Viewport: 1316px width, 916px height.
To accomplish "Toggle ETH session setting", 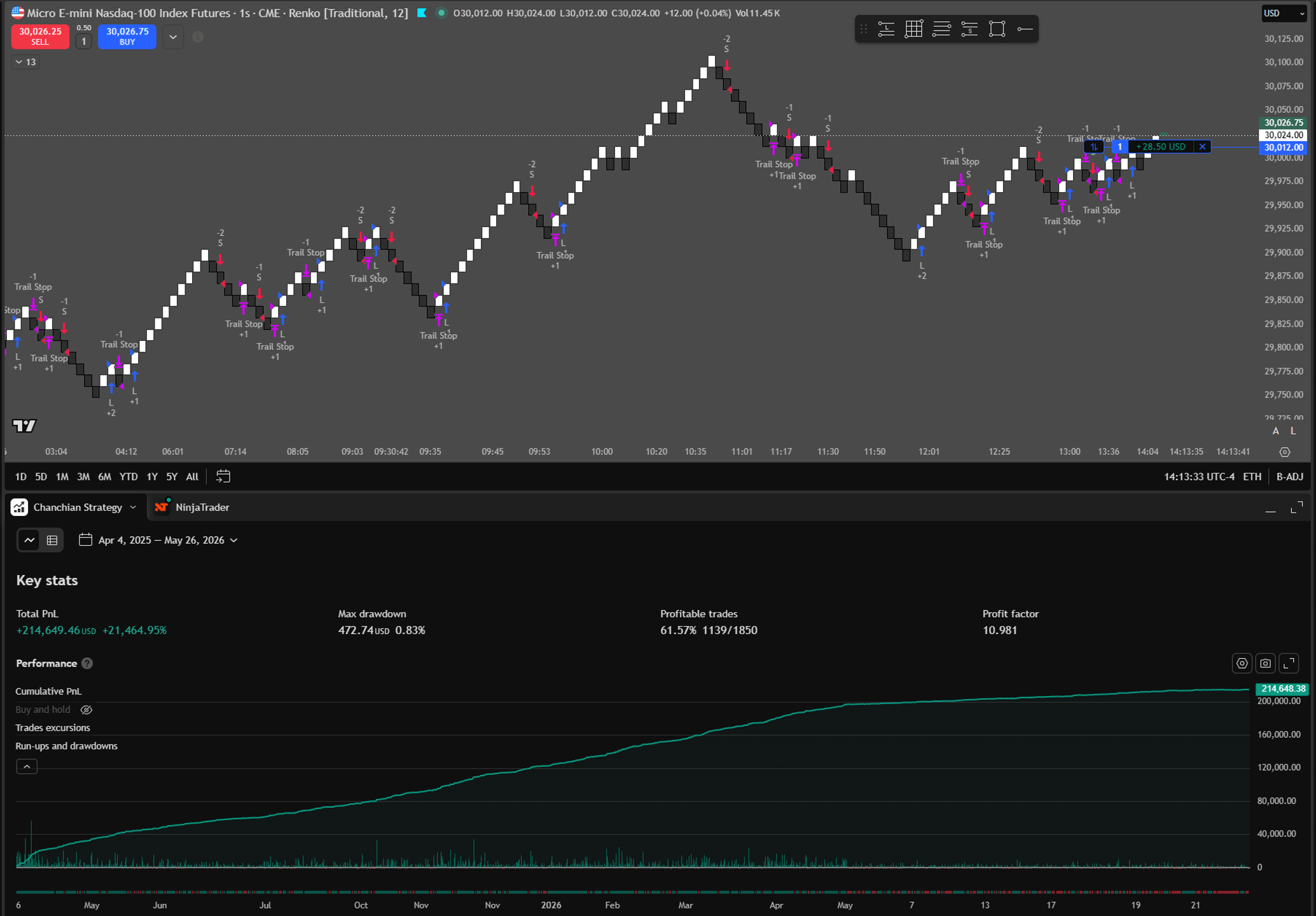I will 1252,476.
